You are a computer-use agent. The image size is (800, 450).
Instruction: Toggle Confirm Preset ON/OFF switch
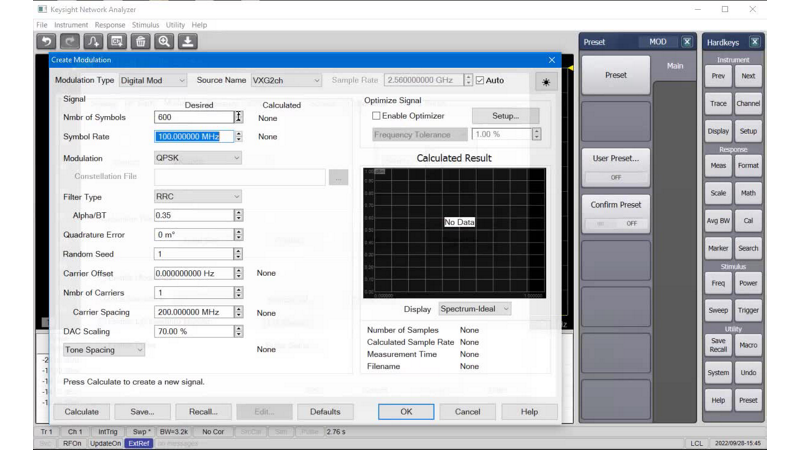tap(616, 223)
